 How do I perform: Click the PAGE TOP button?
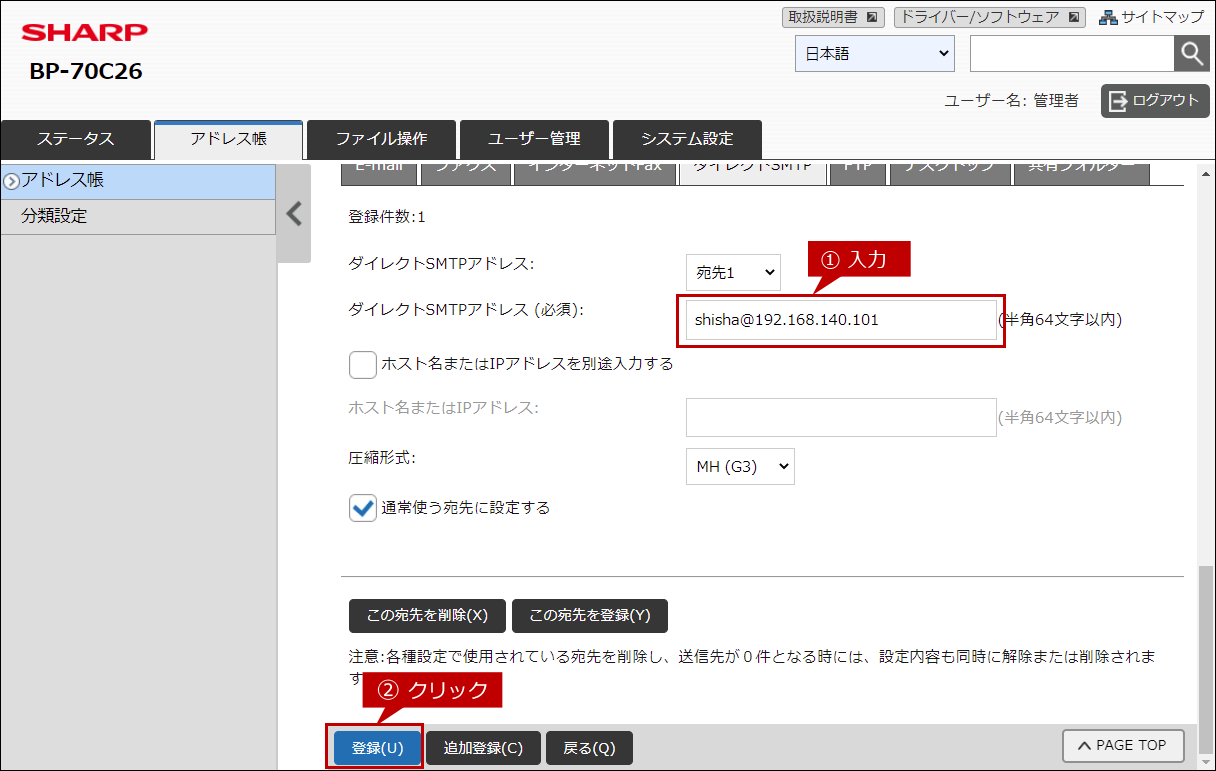tap(1123, 746)
